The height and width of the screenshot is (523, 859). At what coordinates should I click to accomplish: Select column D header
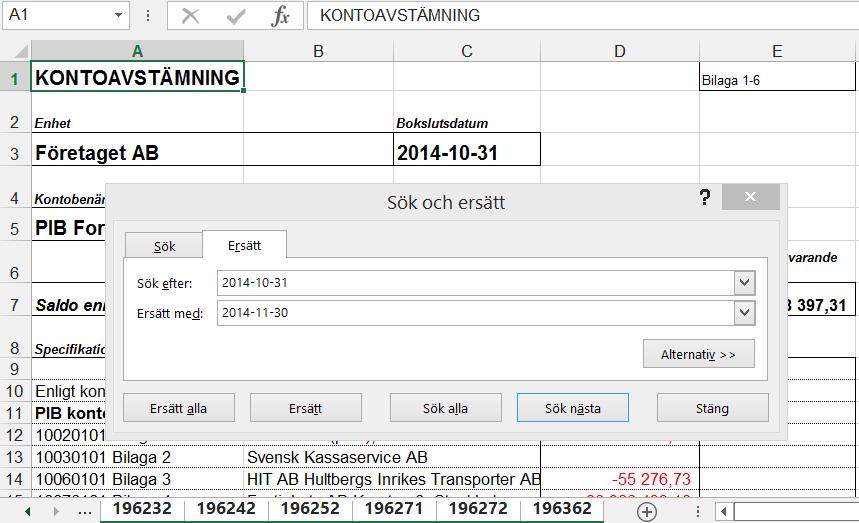point(620,51)
